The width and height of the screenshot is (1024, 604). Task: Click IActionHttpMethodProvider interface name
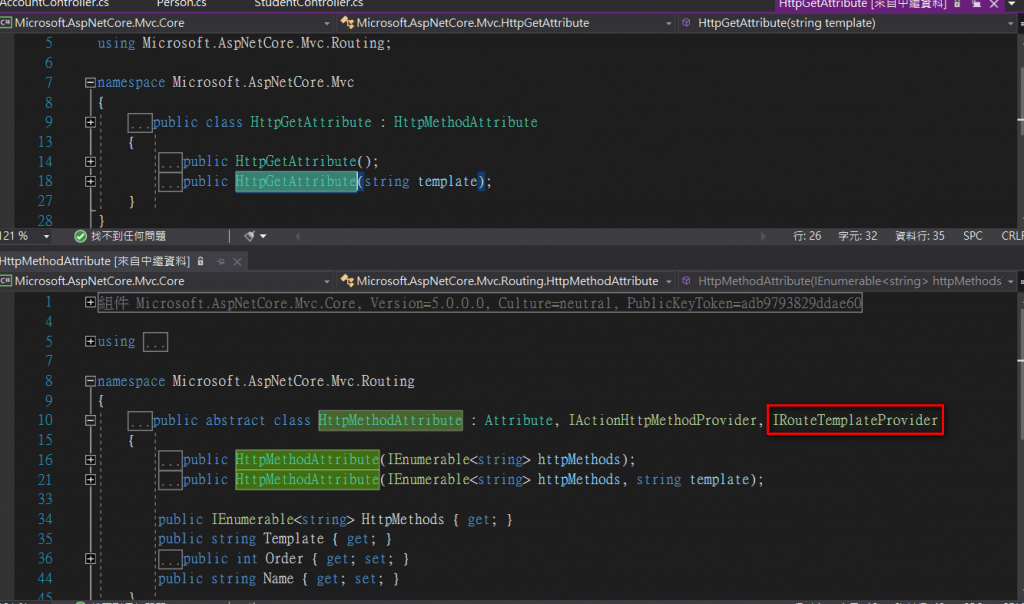click(x=662, y=420)
